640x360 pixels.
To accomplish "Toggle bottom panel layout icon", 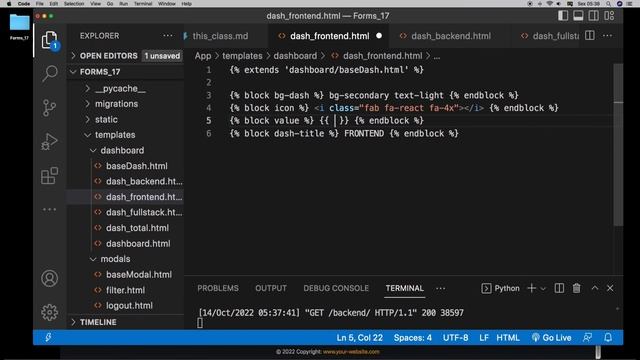I will click(x=578, y=16).
